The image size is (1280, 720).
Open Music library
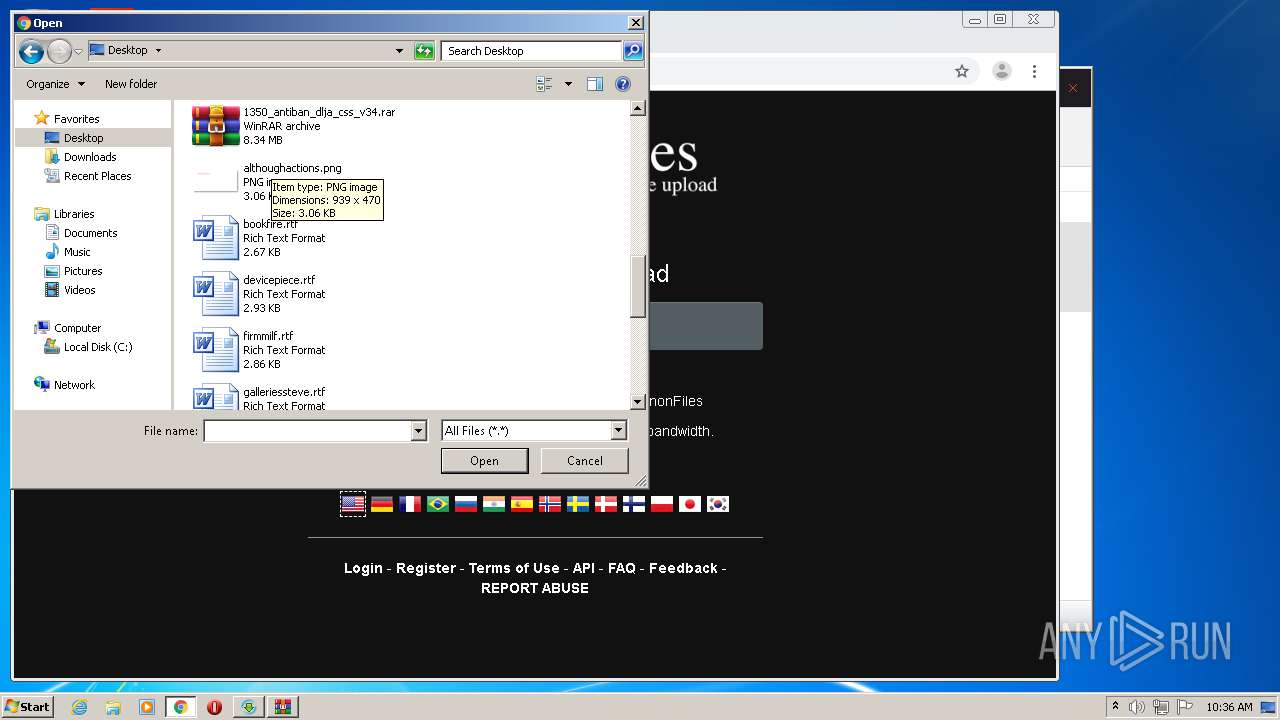coord(77,252)
